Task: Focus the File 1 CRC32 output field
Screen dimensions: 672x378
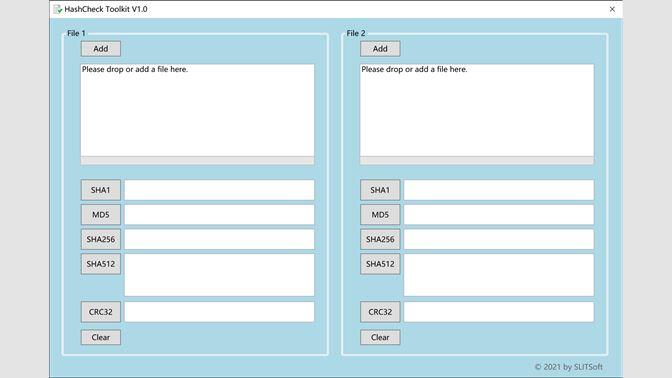Action: pyautogui.click(x=219, y=312)
